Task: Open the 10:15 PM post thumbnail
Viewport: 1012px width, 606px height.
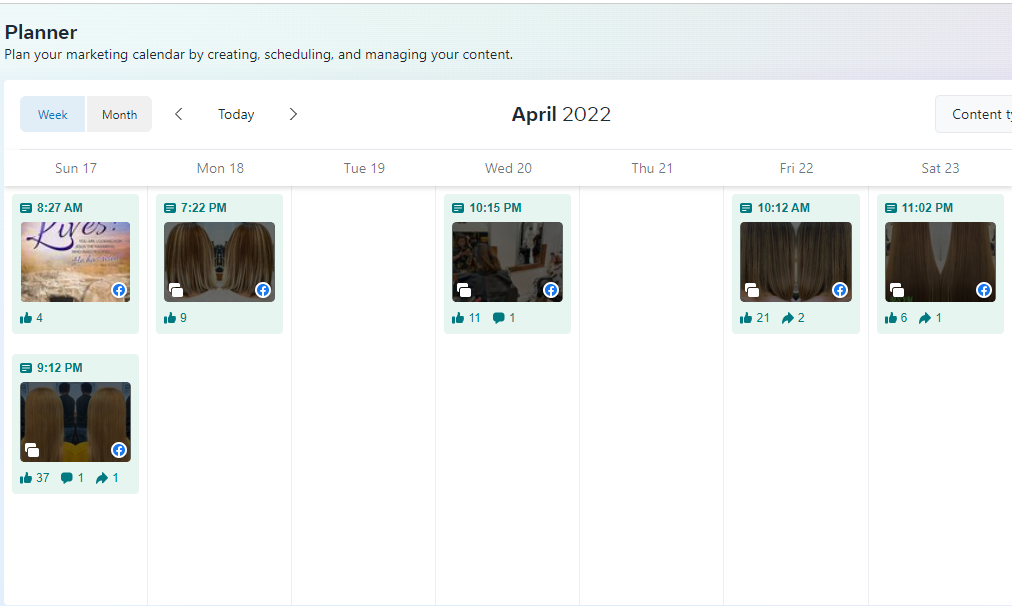Action: pyautogui.click(x=507, y=261)
